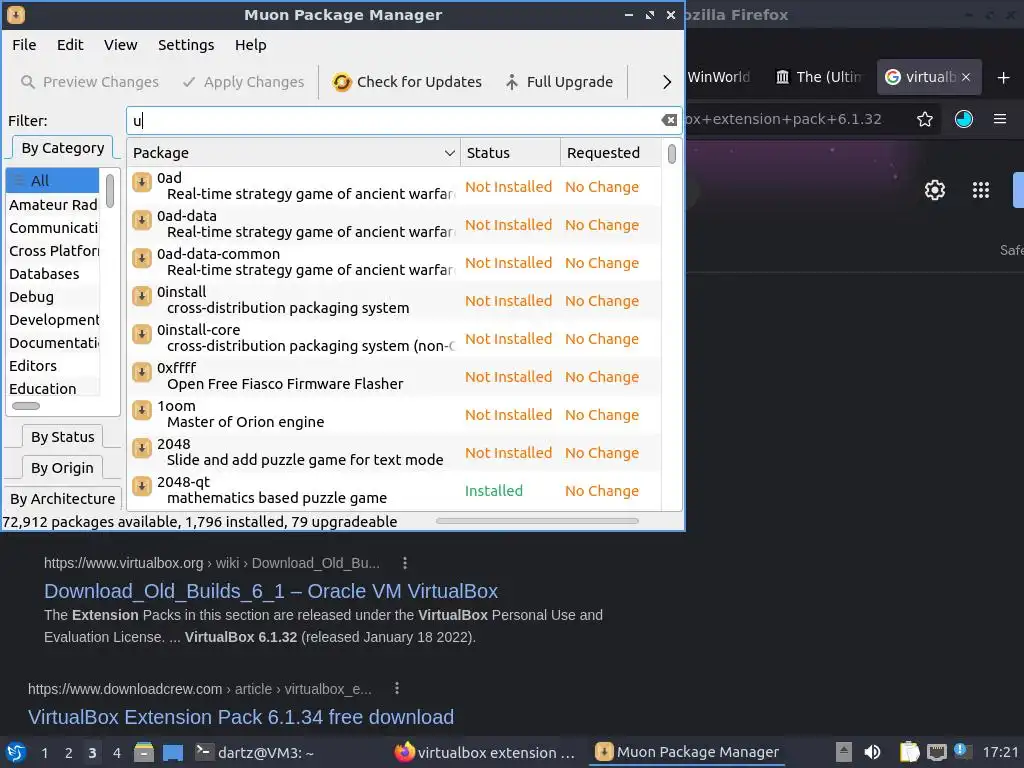Image resolution: width=1024 pixels, height=768 pixels.
Task: Open the Edit menu
Action: [x=70, y=45]
